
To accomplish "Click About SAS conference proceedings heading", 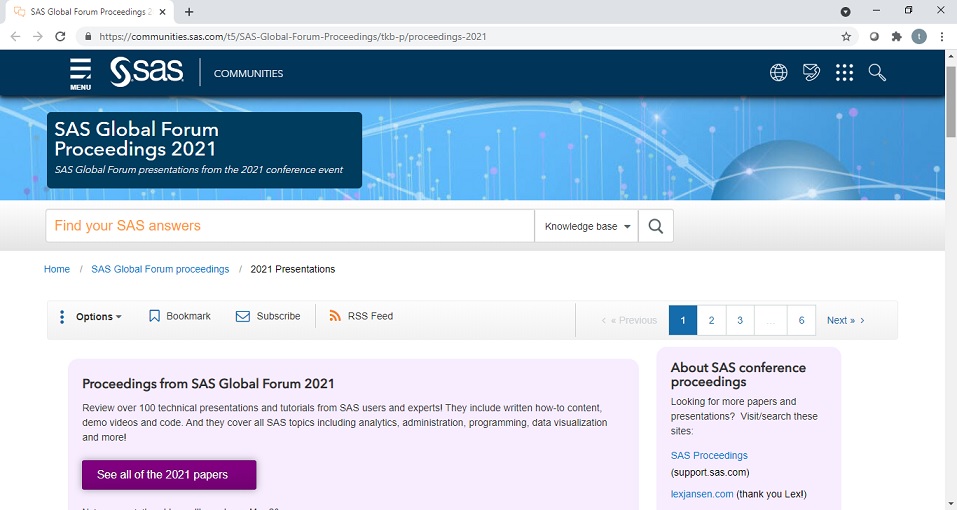I will click(x=738, y=375).
